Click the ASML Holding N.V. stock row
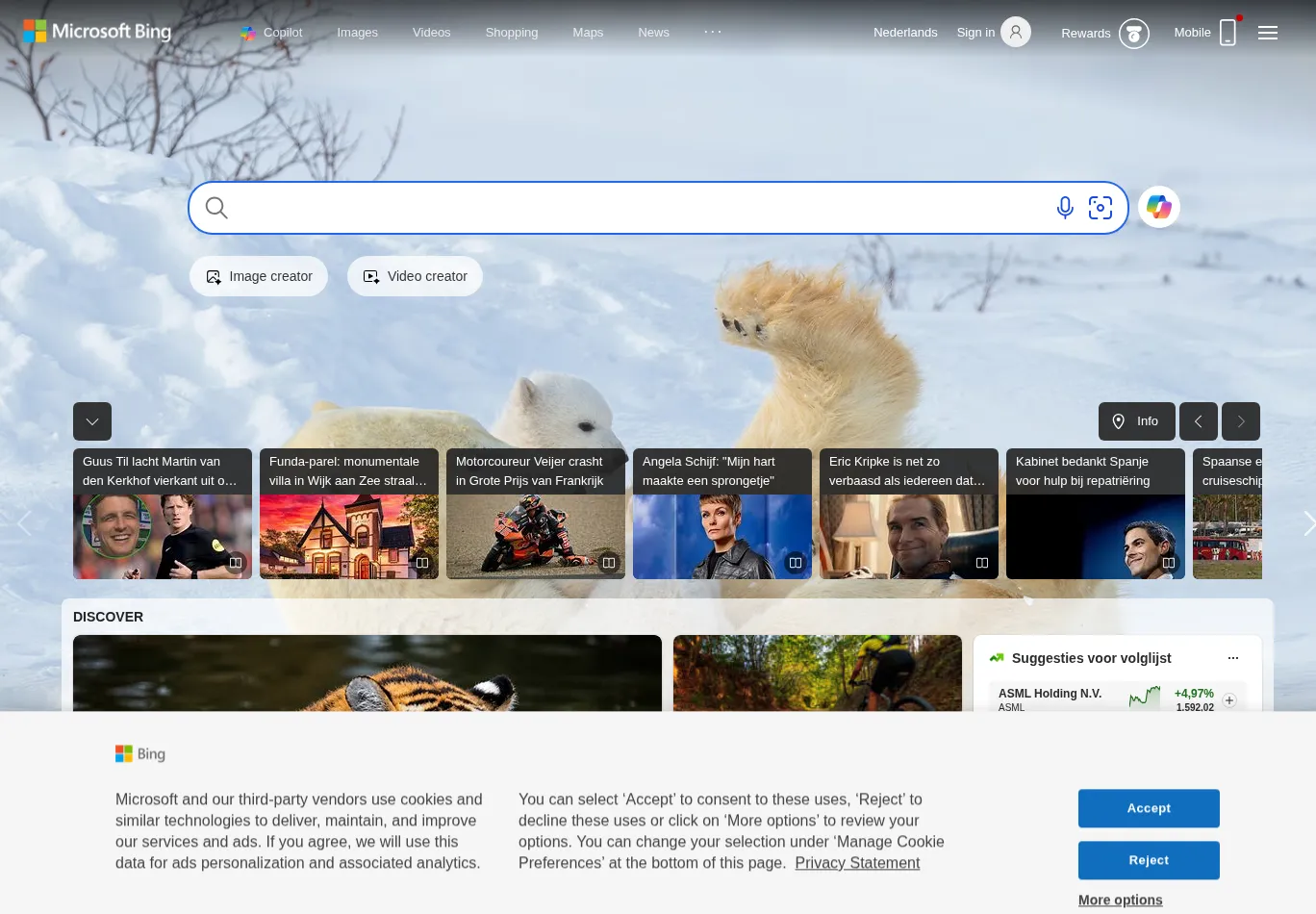The height and width of the screenshot is (914, 1316). pyautogui.click(x=1118, y=698)
